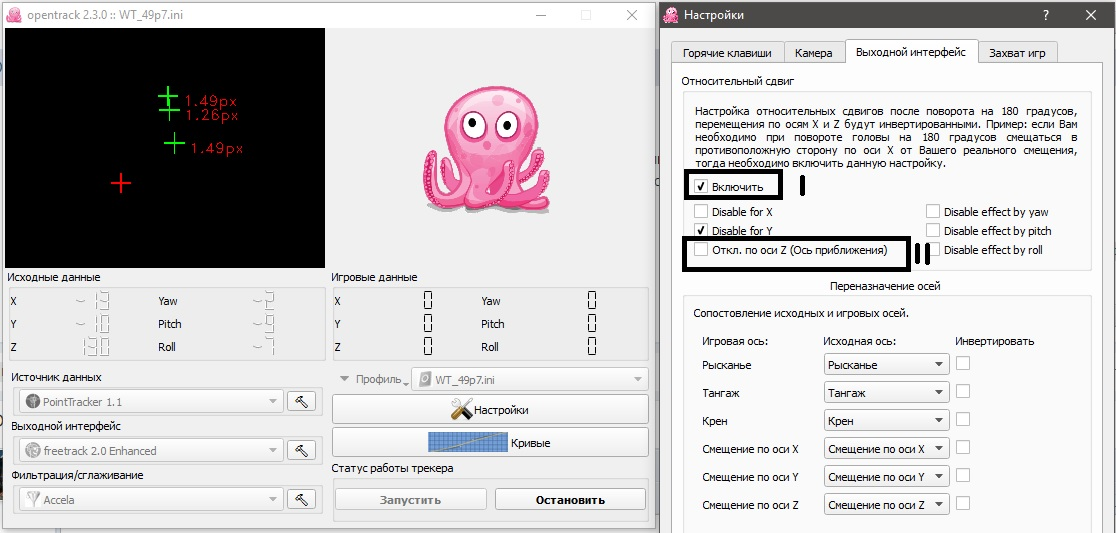Invert the Тангаж axis checkbox

pyautogui.click(x=963, y=391)
